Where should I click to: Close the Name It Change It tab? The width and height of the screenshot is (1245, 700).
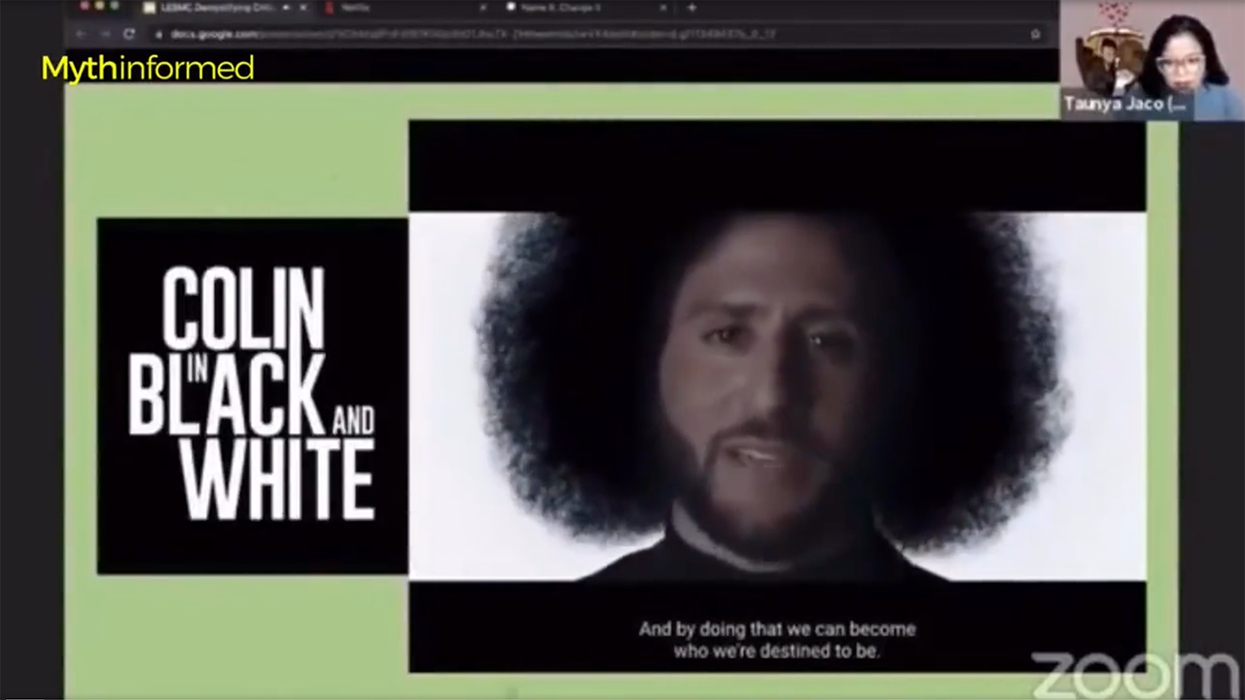pos(664,7)
